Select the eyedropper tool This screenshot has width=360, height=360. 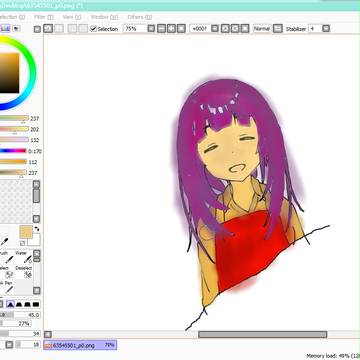[x=5, y=242]
